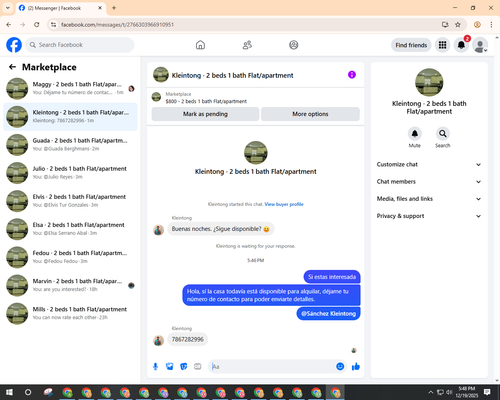Open the Groups icon in top navigation

294,45
